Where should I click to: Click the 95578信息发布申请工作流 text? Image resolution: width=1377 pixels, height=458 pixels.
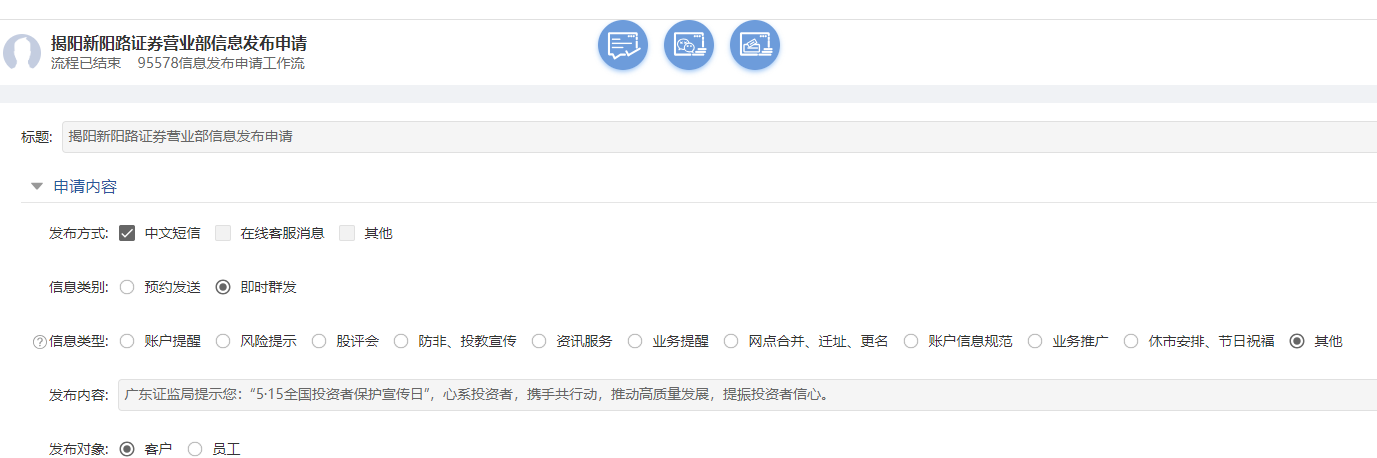click(221, 63)
